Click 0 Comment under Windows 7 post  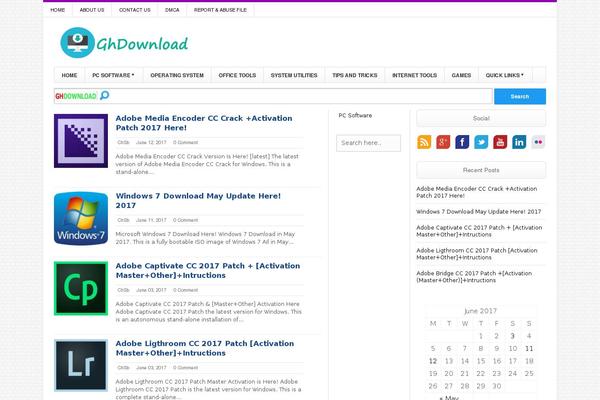pyautogui.click(x=185, y=220)
